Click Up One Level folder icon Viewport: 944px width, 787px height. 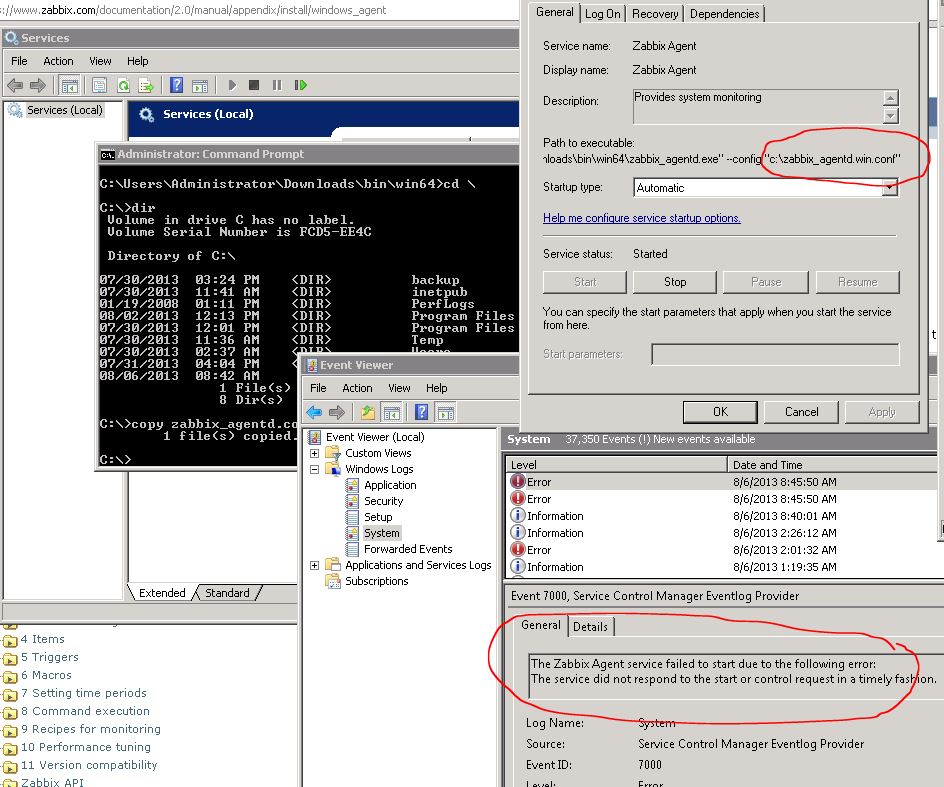click(368, 412)
